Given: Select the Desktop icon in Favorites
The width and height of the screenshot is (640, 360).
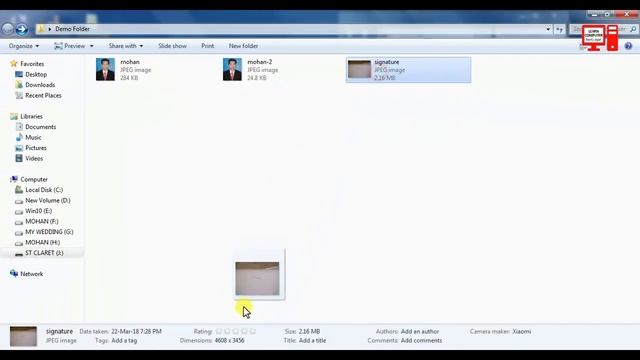Looking at the screenshot, I should (19, 74).
